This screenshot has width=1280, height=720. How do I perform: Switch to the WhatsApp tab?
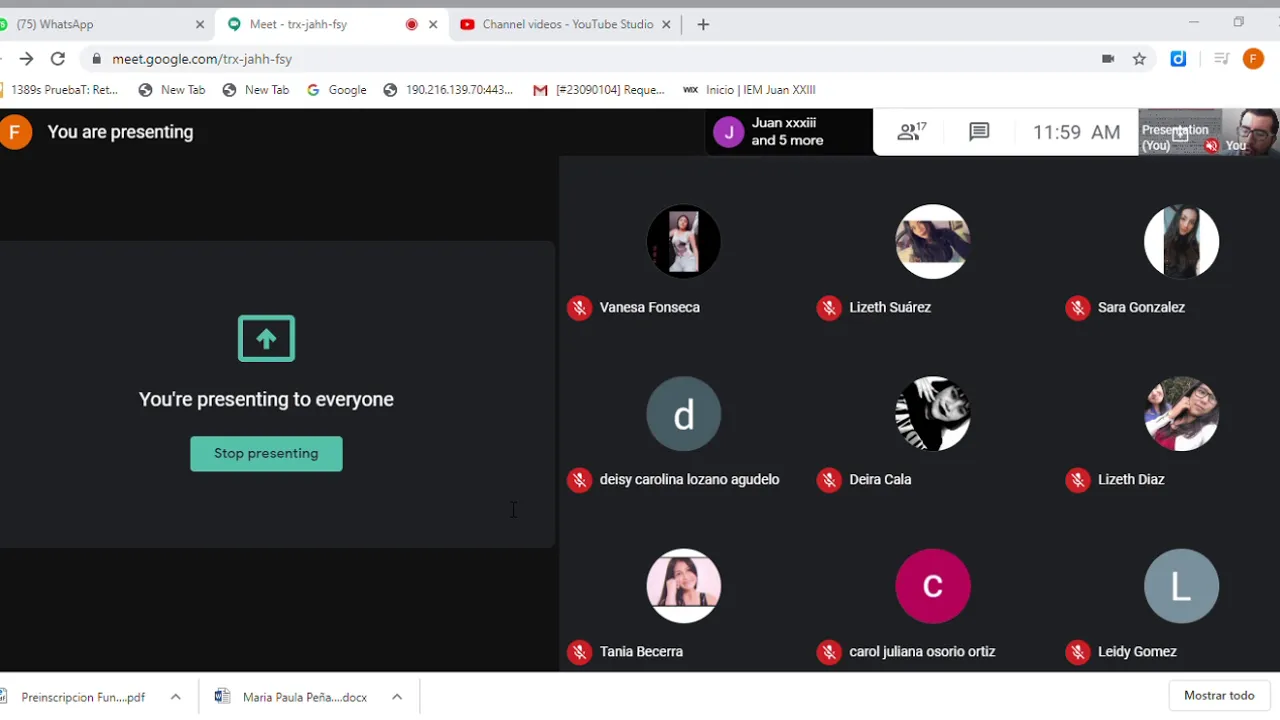pos(100,24)
